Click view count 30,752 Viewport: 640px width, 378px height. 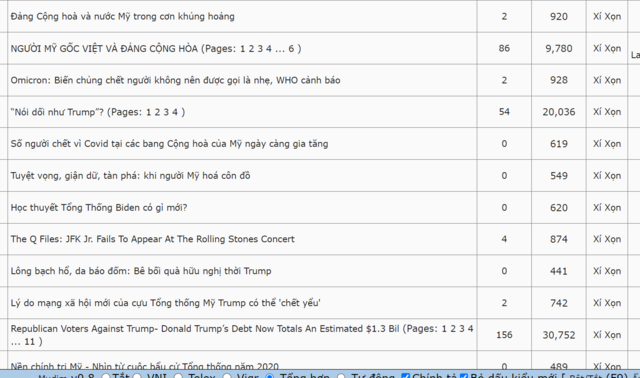[559, 335]
